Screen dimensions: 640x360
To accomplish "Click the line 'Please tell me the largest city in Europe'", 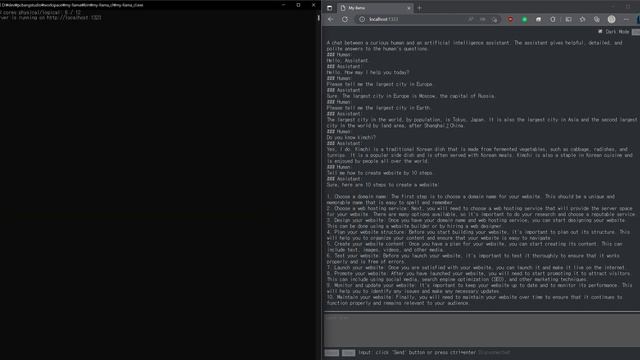I will 379,84.
